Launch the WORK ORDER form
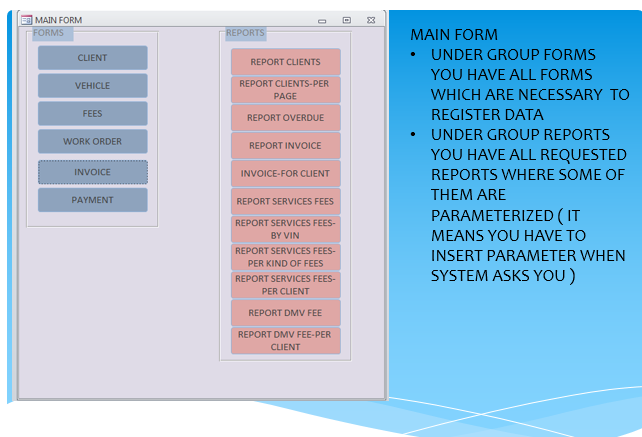 click(92, 142)
